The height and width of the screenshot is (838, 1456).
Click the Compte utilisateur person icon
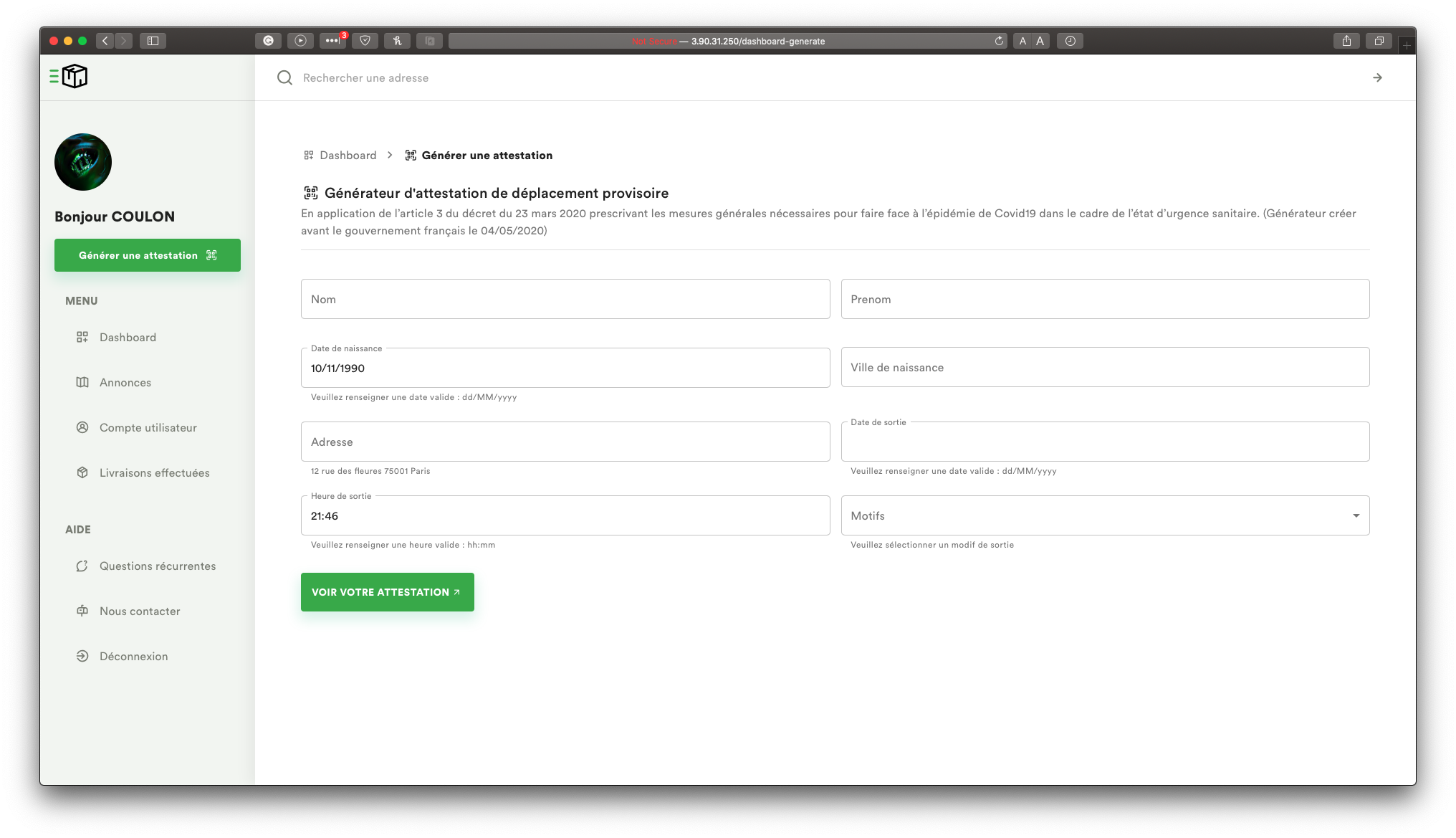point(82,427)
